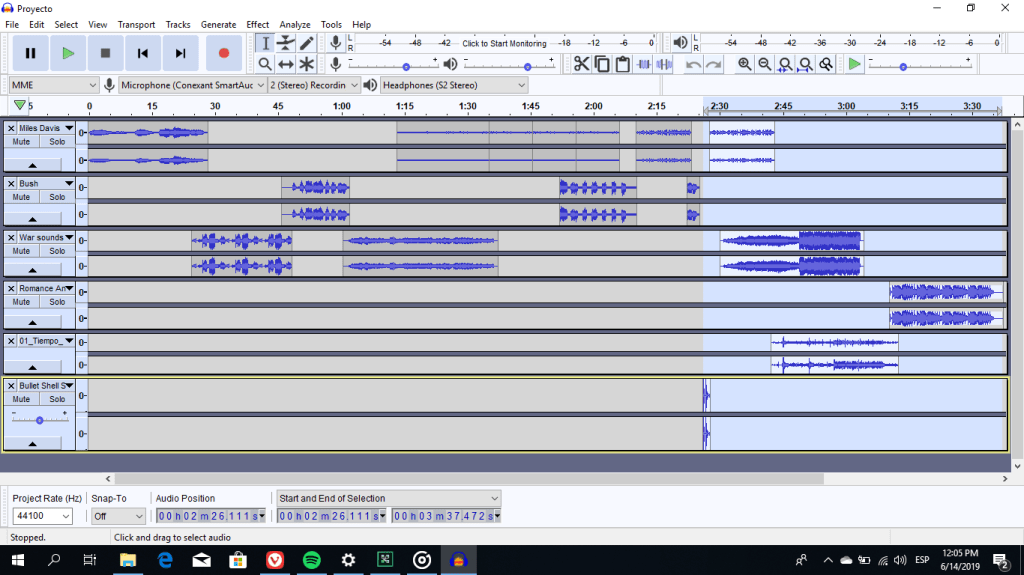Image resolution: width=1024 pixels, height=575 pixels.
Task: Close the Romance track
Action: (11, 288)
